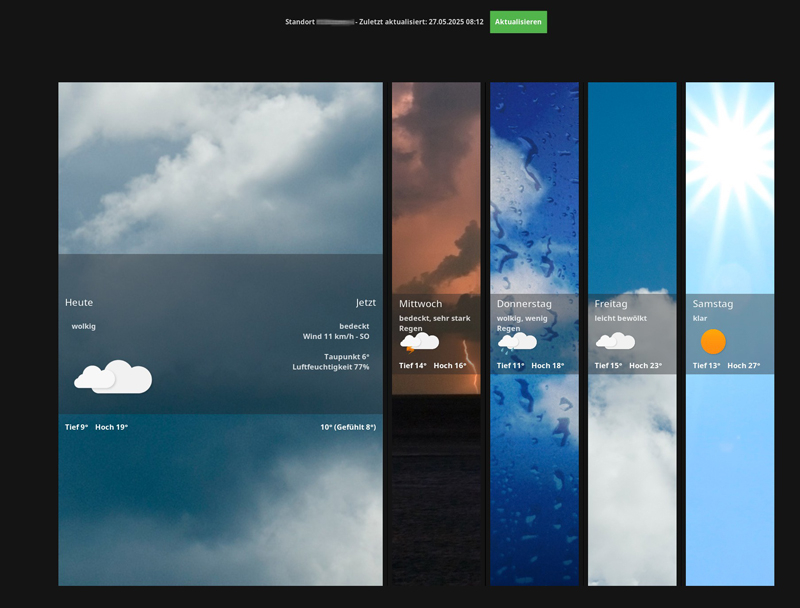This screenshot has width=800, height=608.
Task: Click 'Hoch 16°' for Mittwoch
Action: (x=450, y=365)
